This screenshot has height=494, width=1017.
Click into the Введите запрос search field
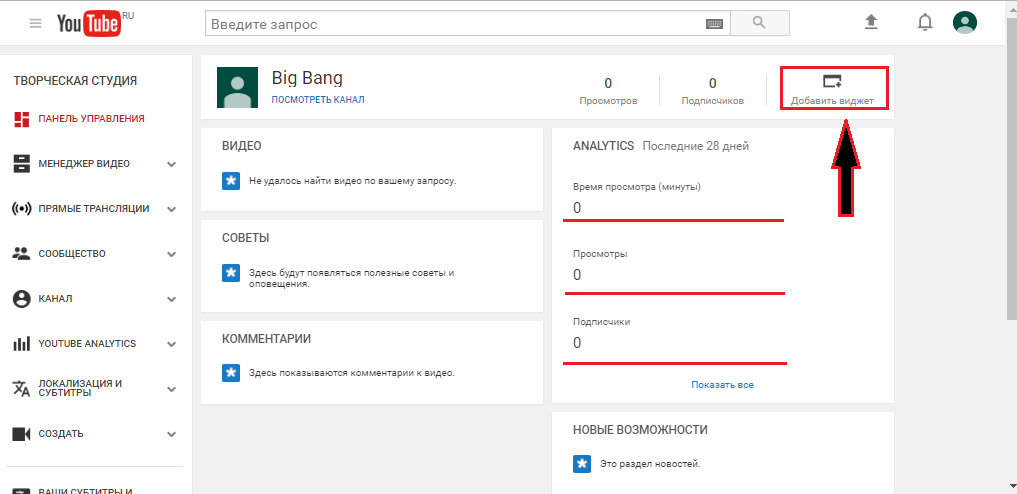tap(454, 24)
